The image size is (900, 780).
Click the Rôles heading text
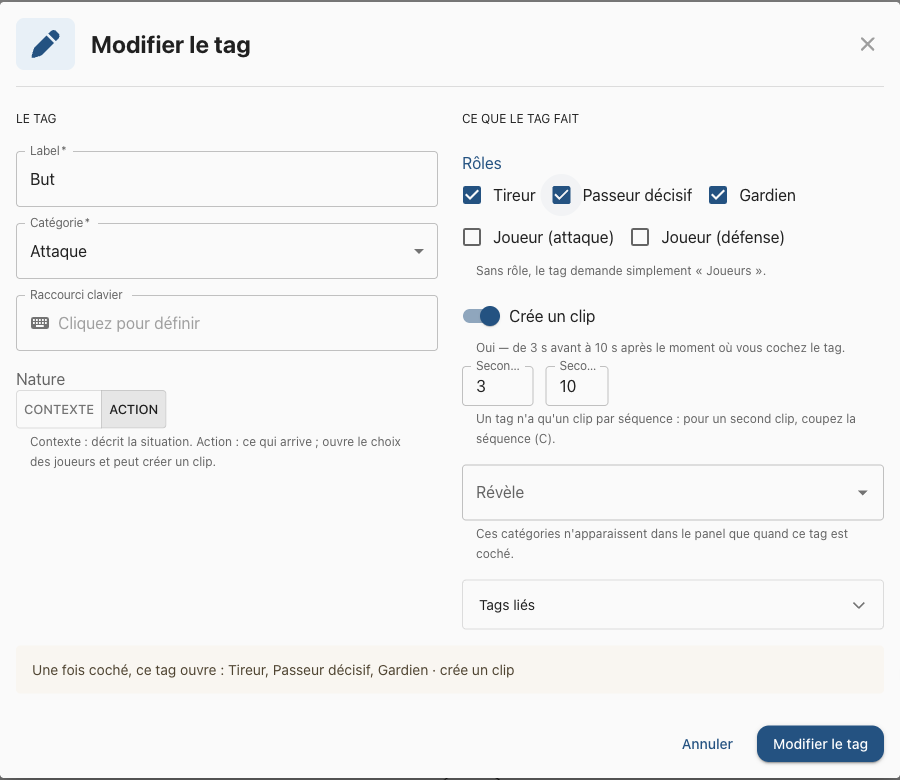coord(482,164)
